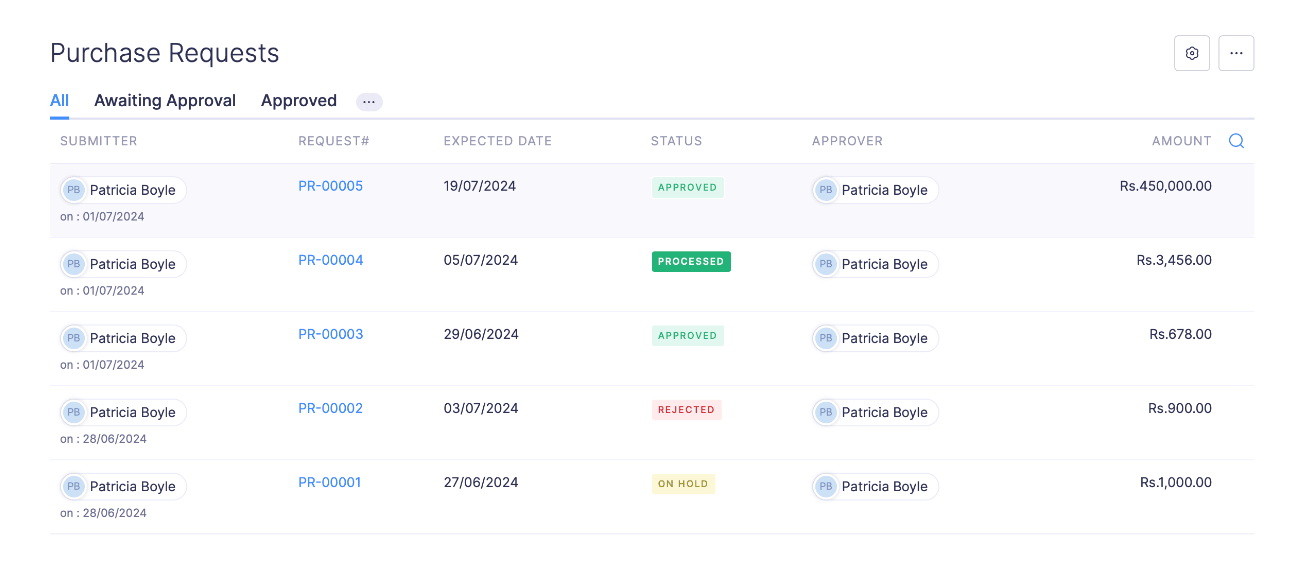Open purchase request PR-00005
The width and height of the screenshot is (1304, 588).
click(330, 186)
